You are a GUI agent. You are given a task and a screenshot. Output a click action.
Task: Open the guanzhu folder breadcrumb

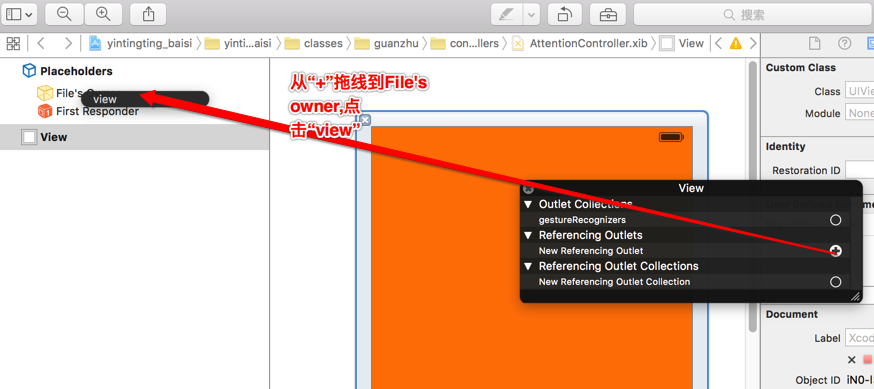[387, 43]
